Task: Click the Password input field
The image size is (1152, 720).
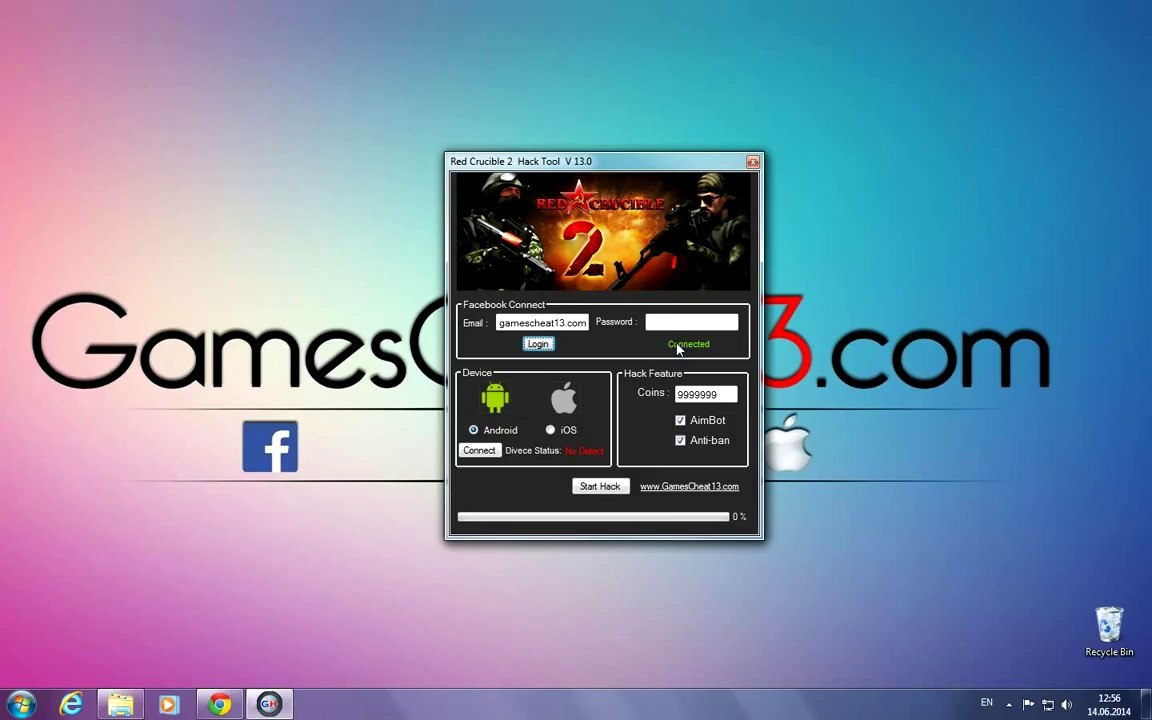Action: click(691, 322)
